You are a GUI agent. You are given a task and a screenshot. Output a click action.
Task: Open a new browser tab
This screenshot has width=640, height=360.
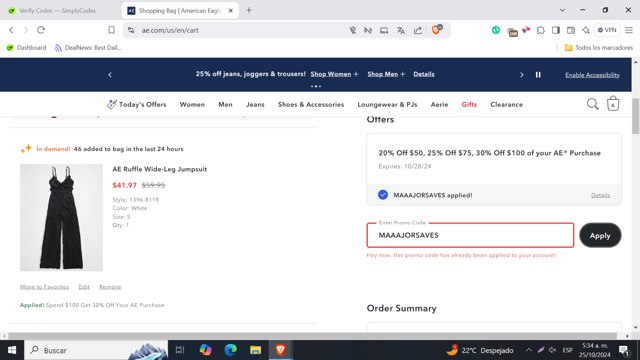[249, 10]
